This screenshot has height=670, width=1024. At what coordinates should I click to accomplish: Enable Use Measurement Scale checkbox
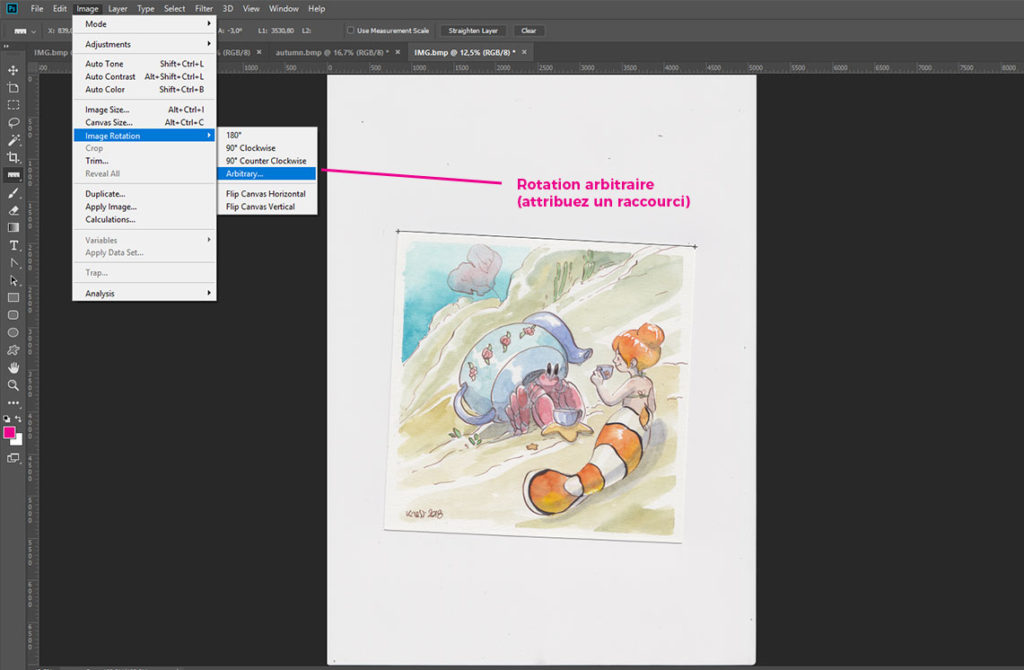[x=350, y=30]
